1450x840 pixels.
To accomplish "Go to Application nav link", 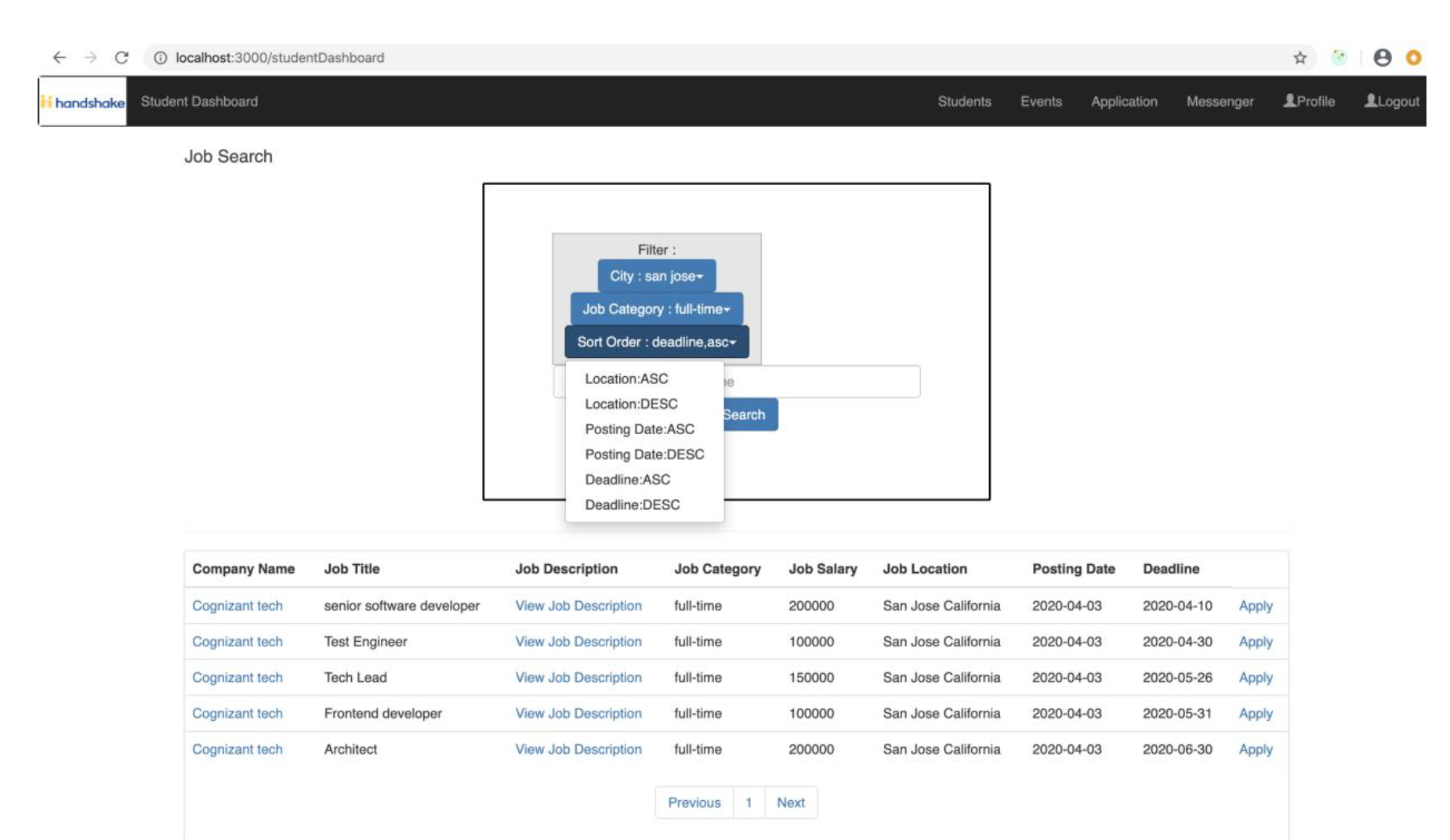I will coord(1124,101).
